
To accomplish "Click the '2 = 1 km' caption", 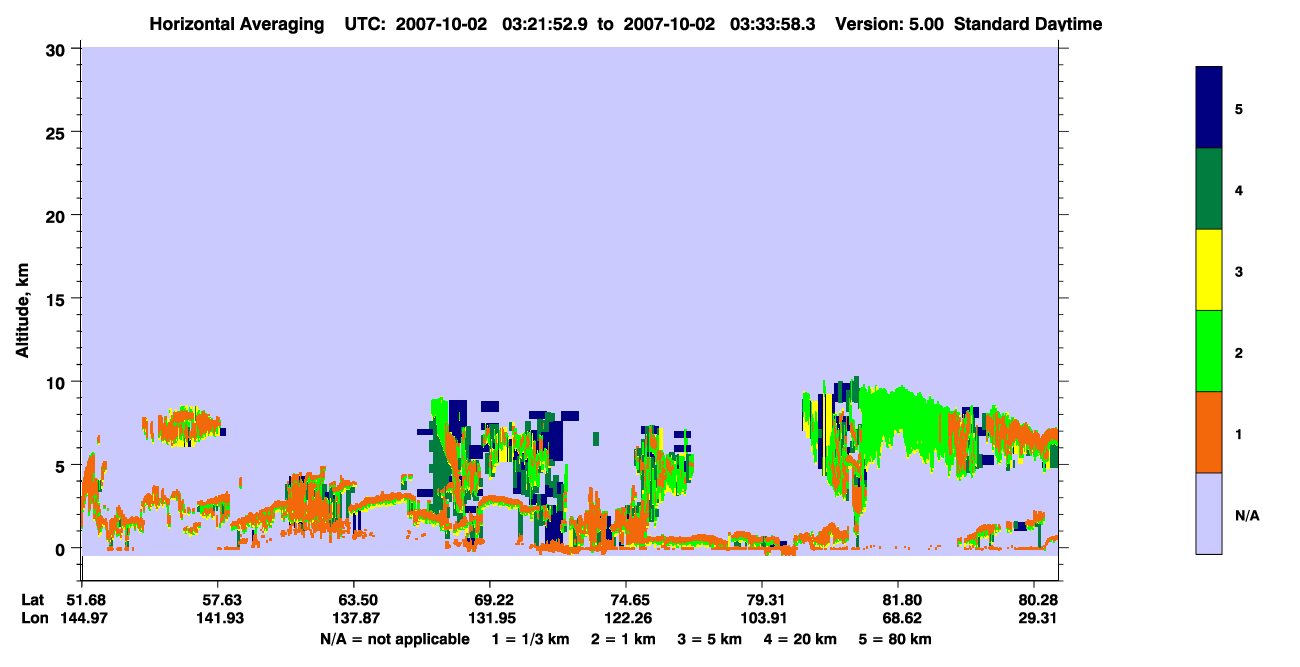I will [622, 639].
